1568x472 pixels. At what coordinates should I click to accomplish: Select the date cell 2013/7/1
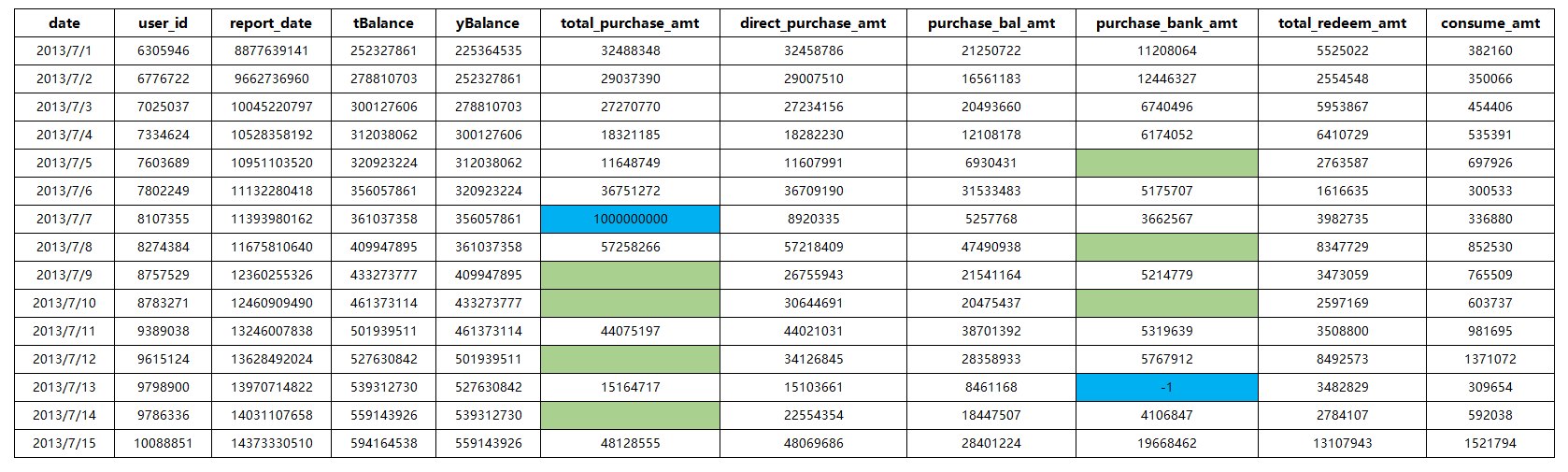[64, 50]
